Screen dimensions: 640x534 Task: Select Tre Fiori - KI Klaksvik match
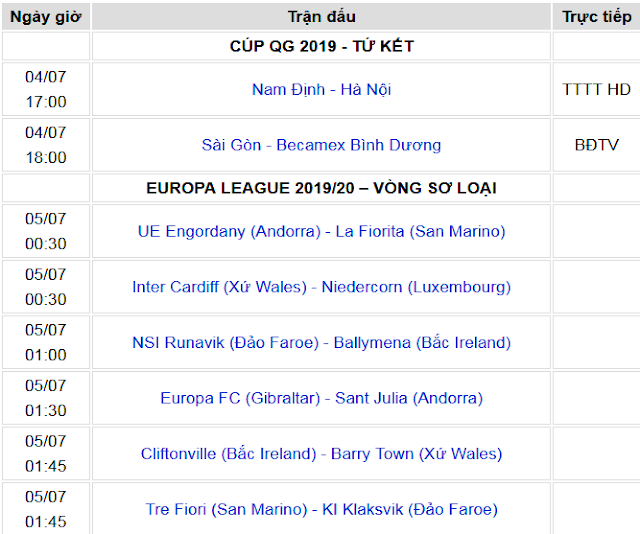point(321,509)
